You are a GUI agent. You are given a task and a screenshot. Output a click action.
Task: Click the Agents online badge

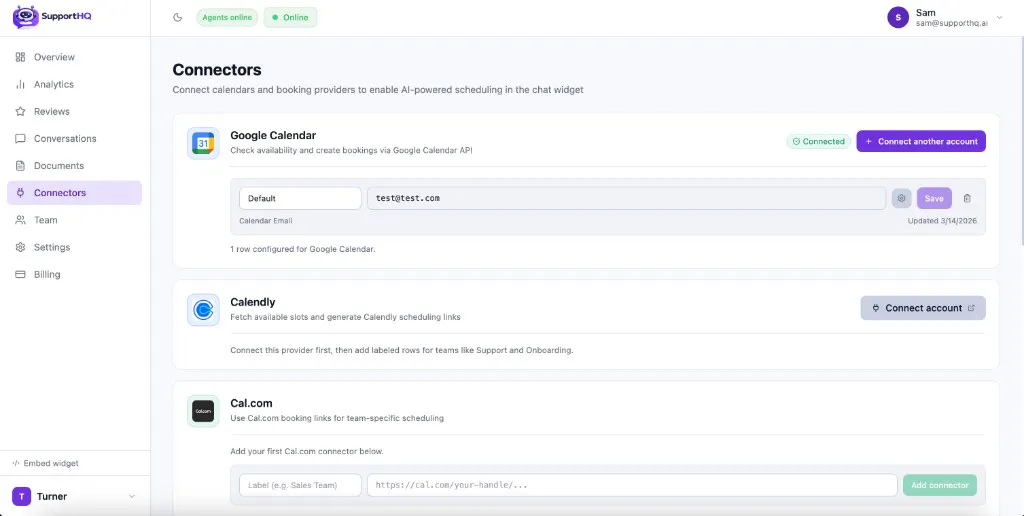[x=227, y=18]
